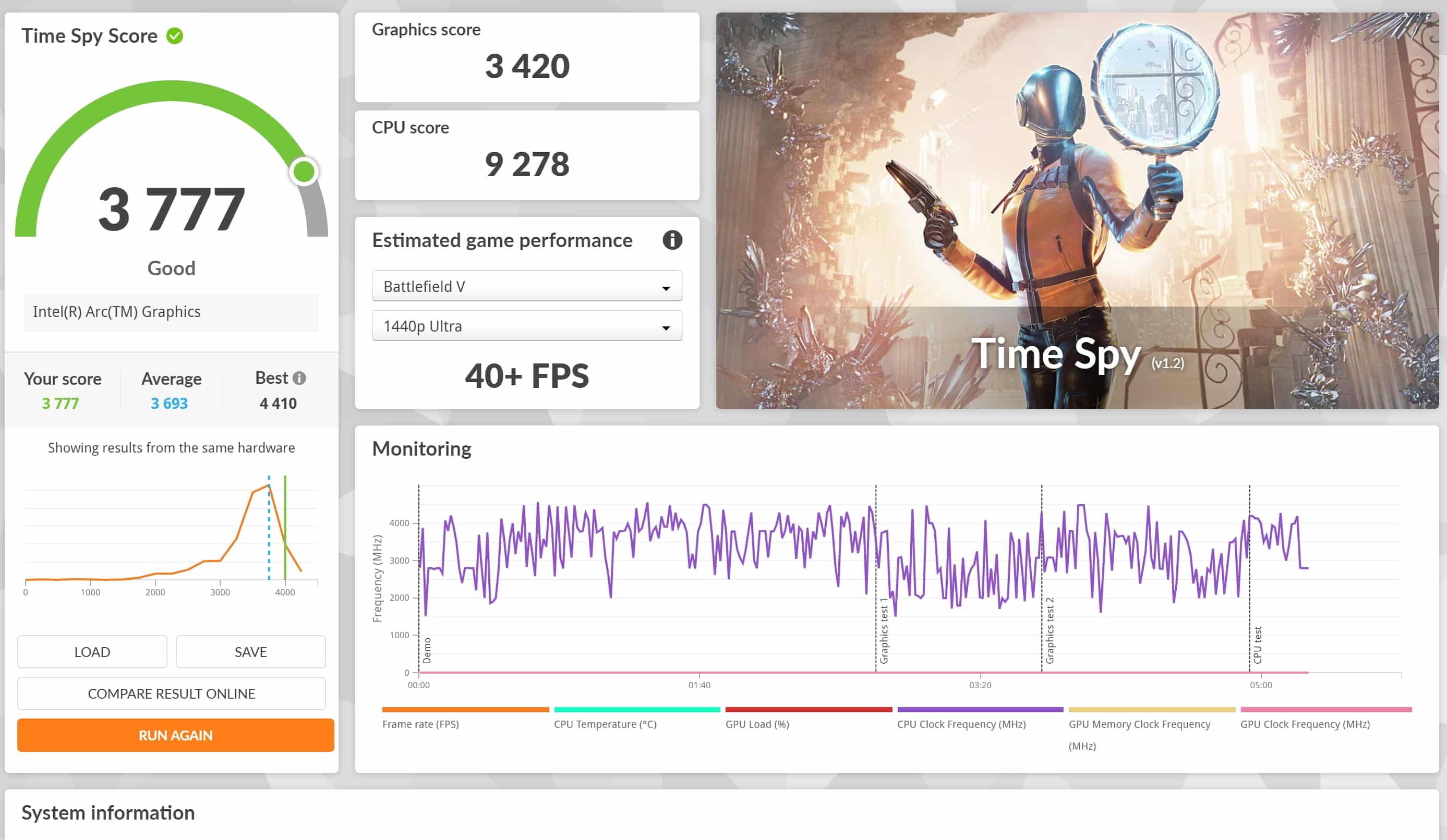The height and width of the screenshot is (840, 1447).
Task: Toggle Frame rate (FPS) legend series
Action: coord(420,724)
